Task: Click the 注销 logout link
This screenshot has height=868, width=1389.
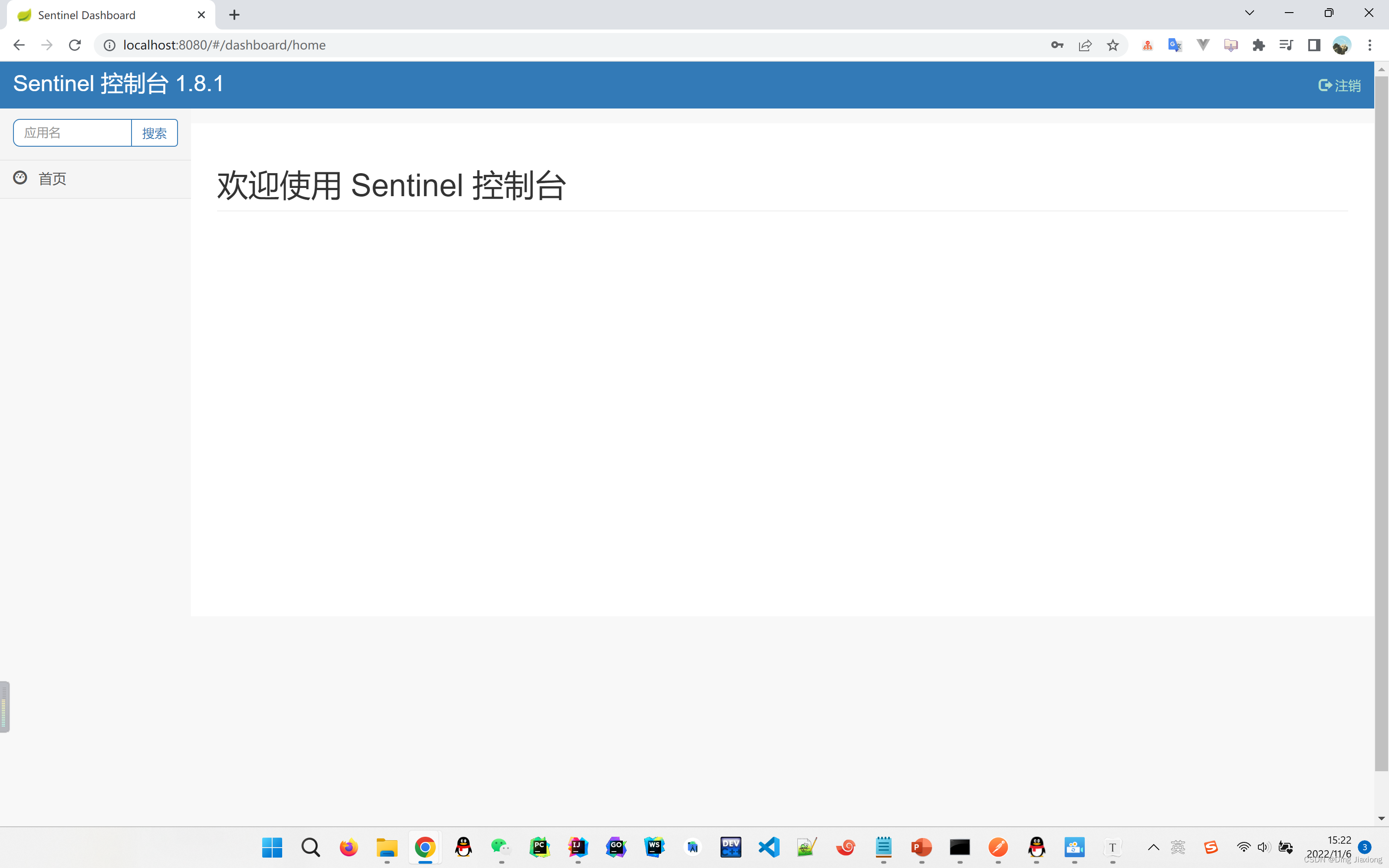Action: [x=1339, y=85]
